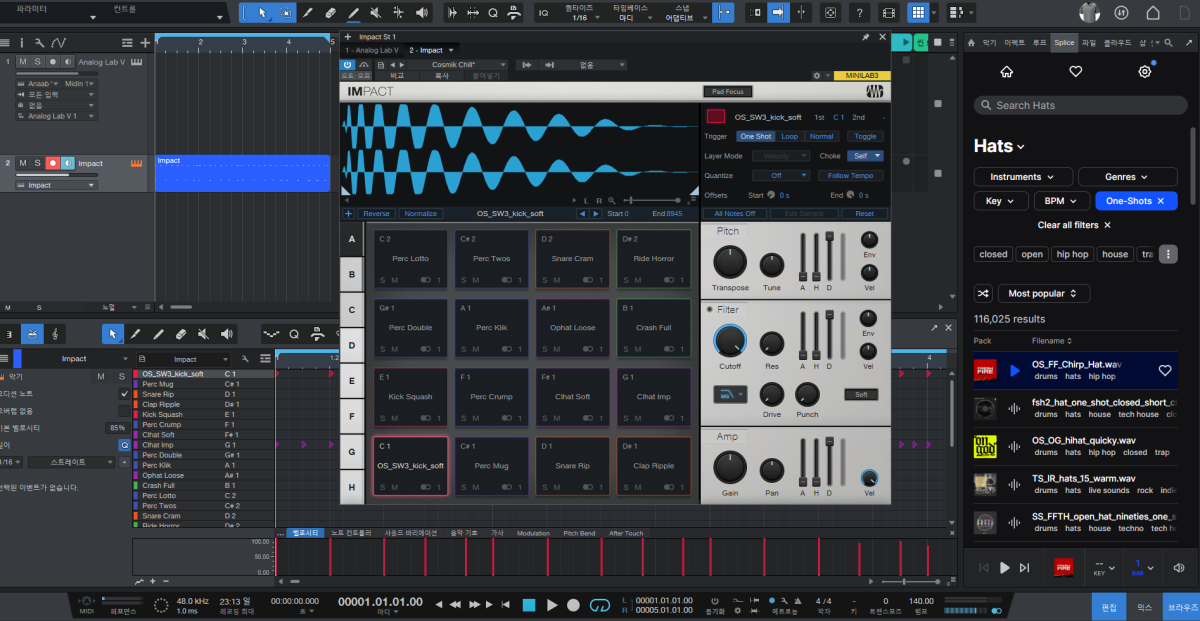
Task: Click the Normalize button
Action: [421, 214]
